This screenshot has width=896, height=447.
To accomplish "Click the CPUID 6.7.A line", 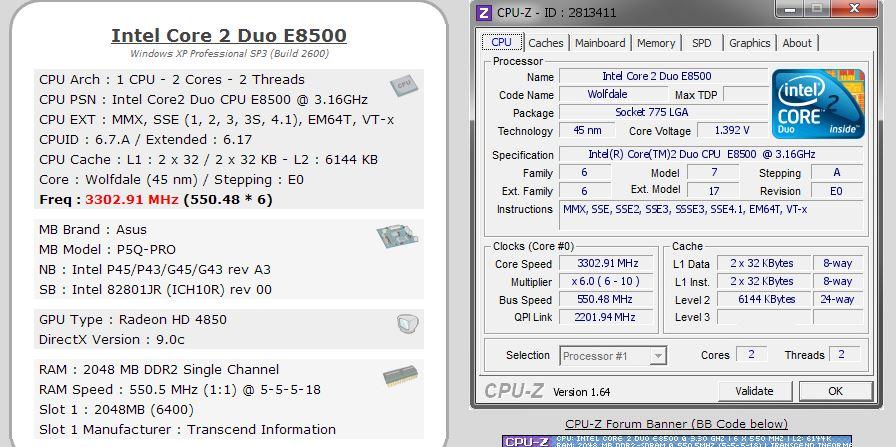I will pyautogui.click(x=146, y=139).
